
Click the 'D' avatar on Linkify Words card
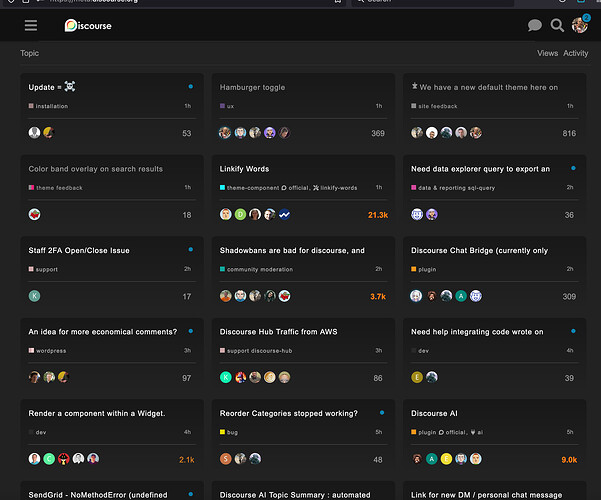pos(240,214)
